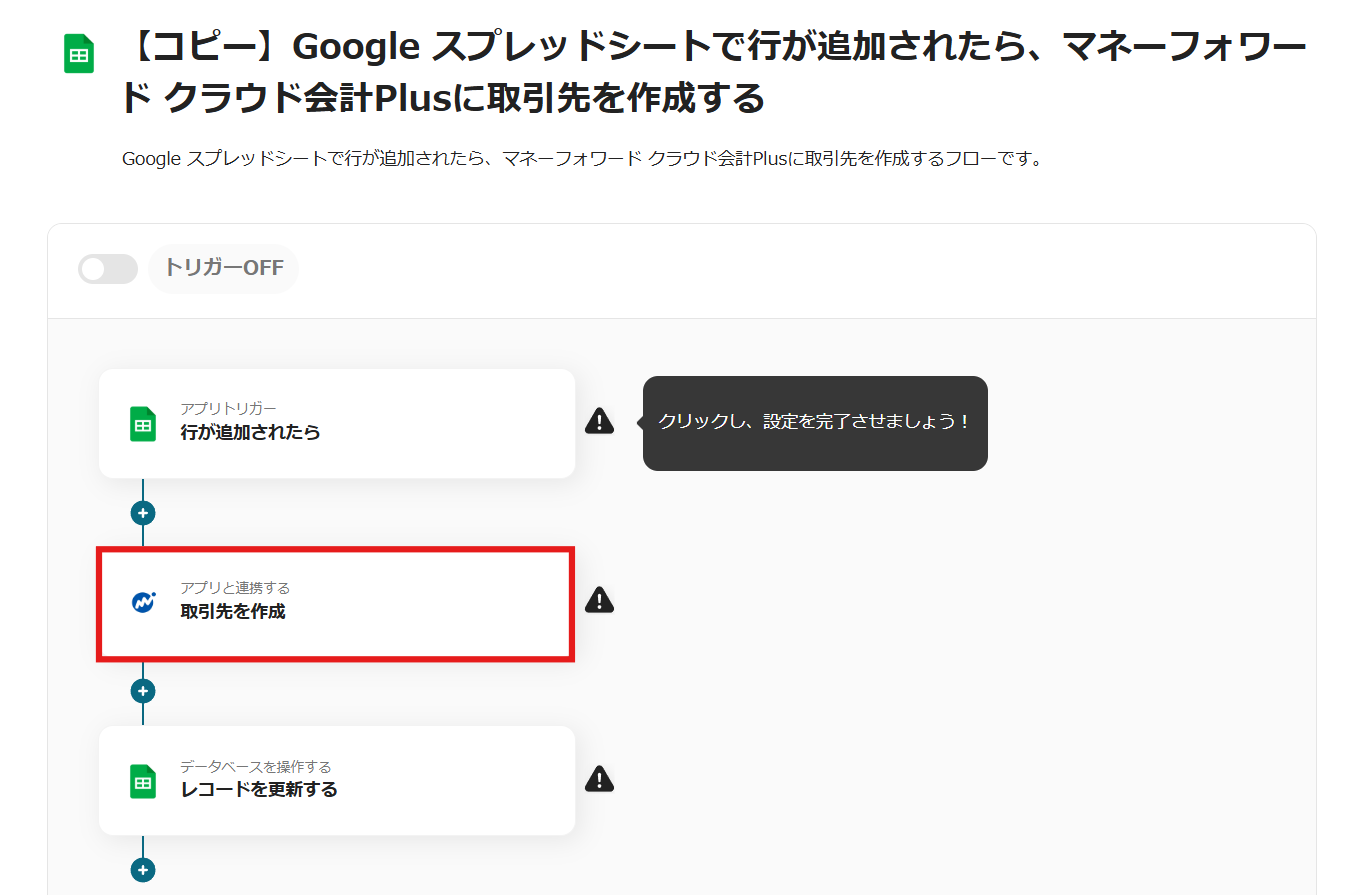
Task: Toggle the trigger switch on
Action: point(108,269)
